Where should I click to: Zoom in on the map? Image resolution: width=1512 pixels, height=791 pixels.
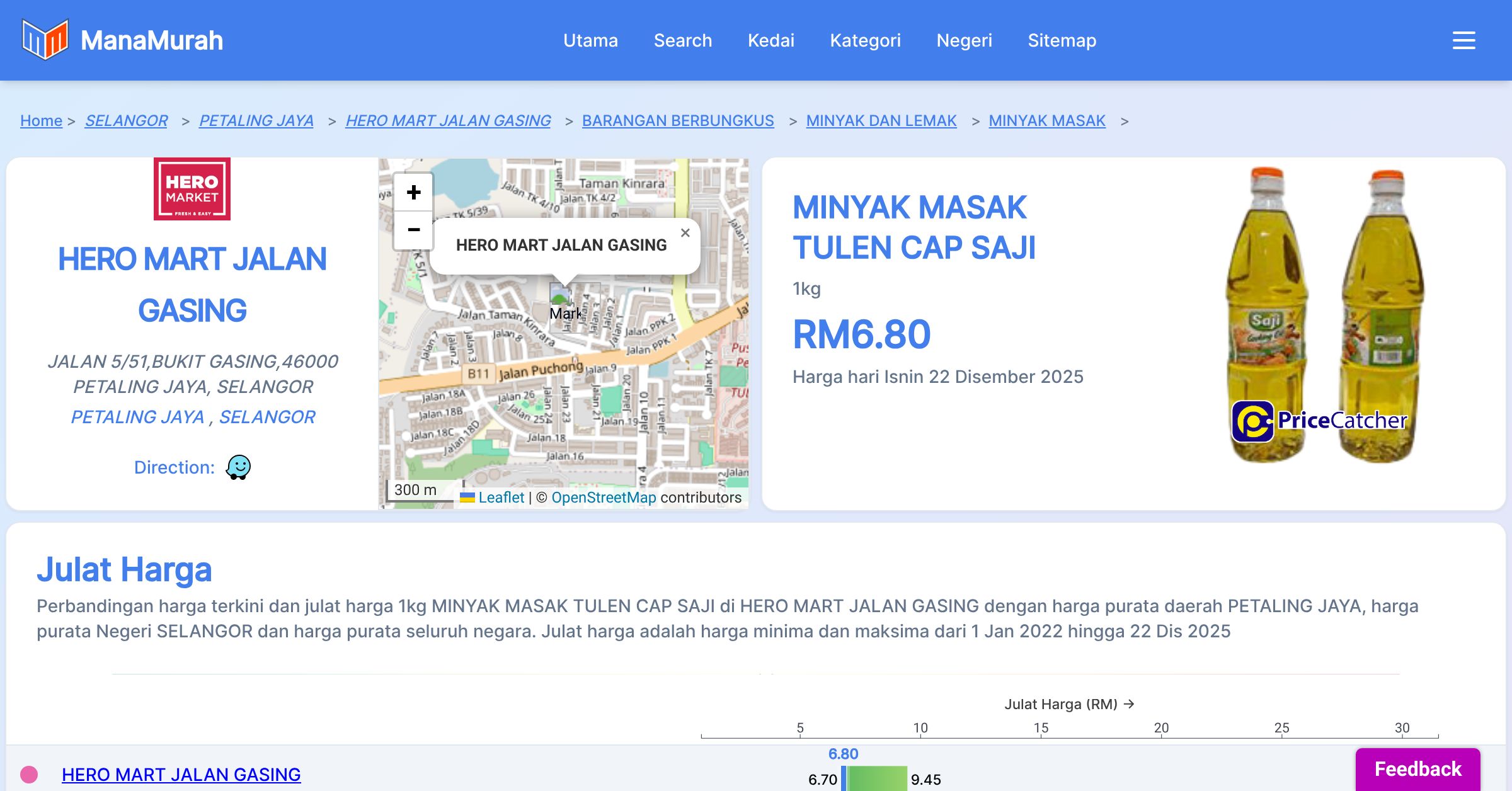[x=413, y=192]
